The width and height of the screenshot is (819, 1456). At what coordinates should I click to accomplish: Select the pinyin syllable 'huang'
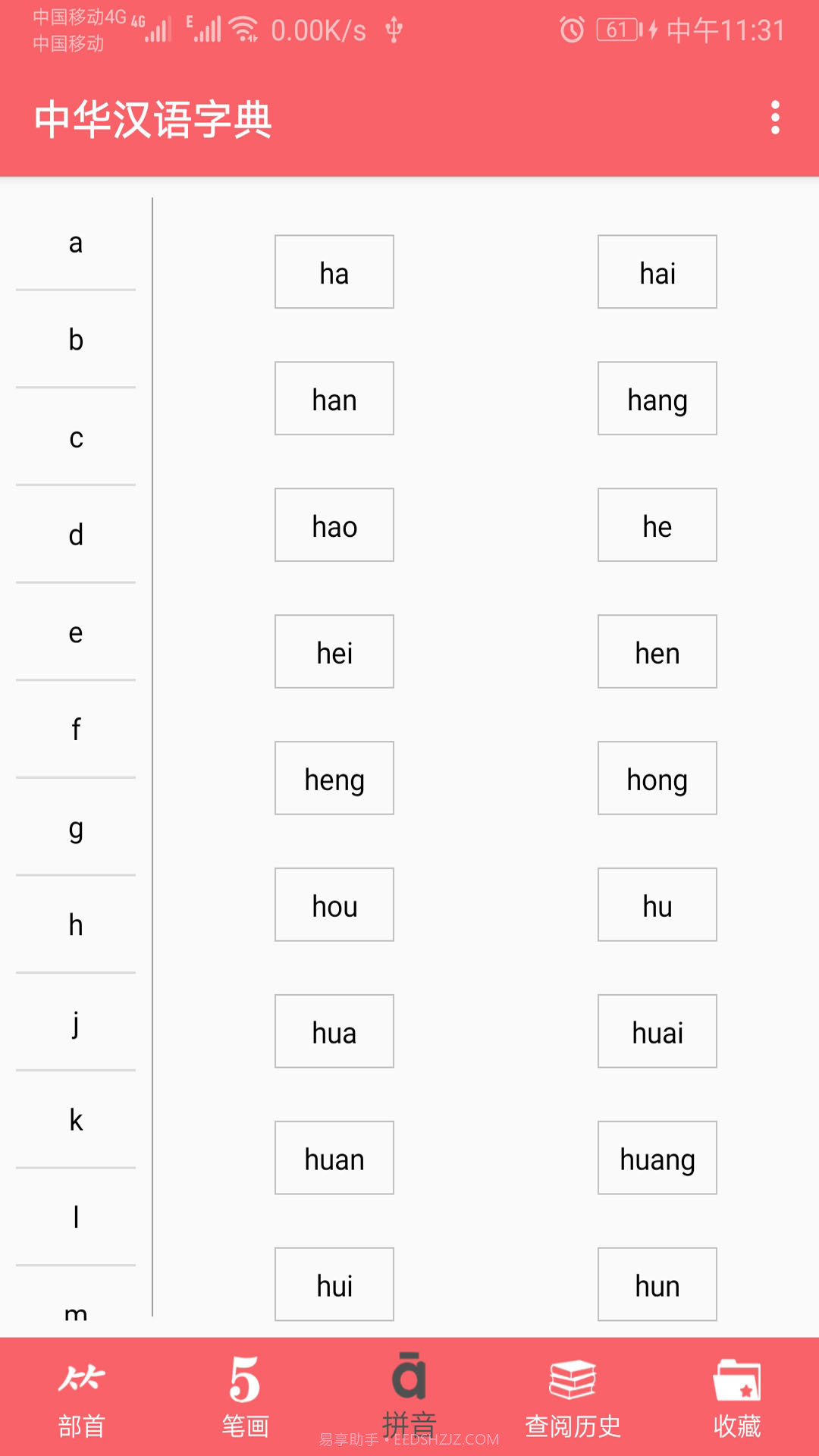click(657, 1158)
